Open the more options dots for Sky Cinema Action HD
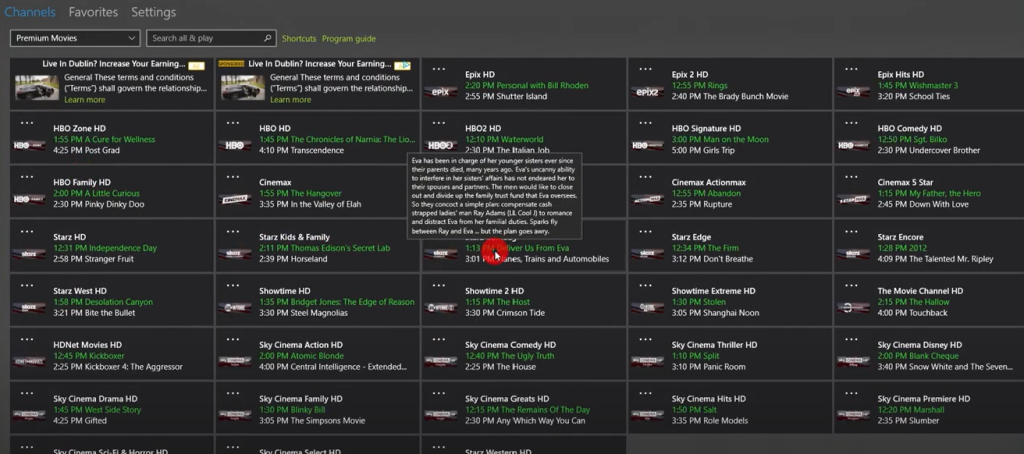This screenshot has width=1024, height=454. pyautogui.click(x=233, y=339)
